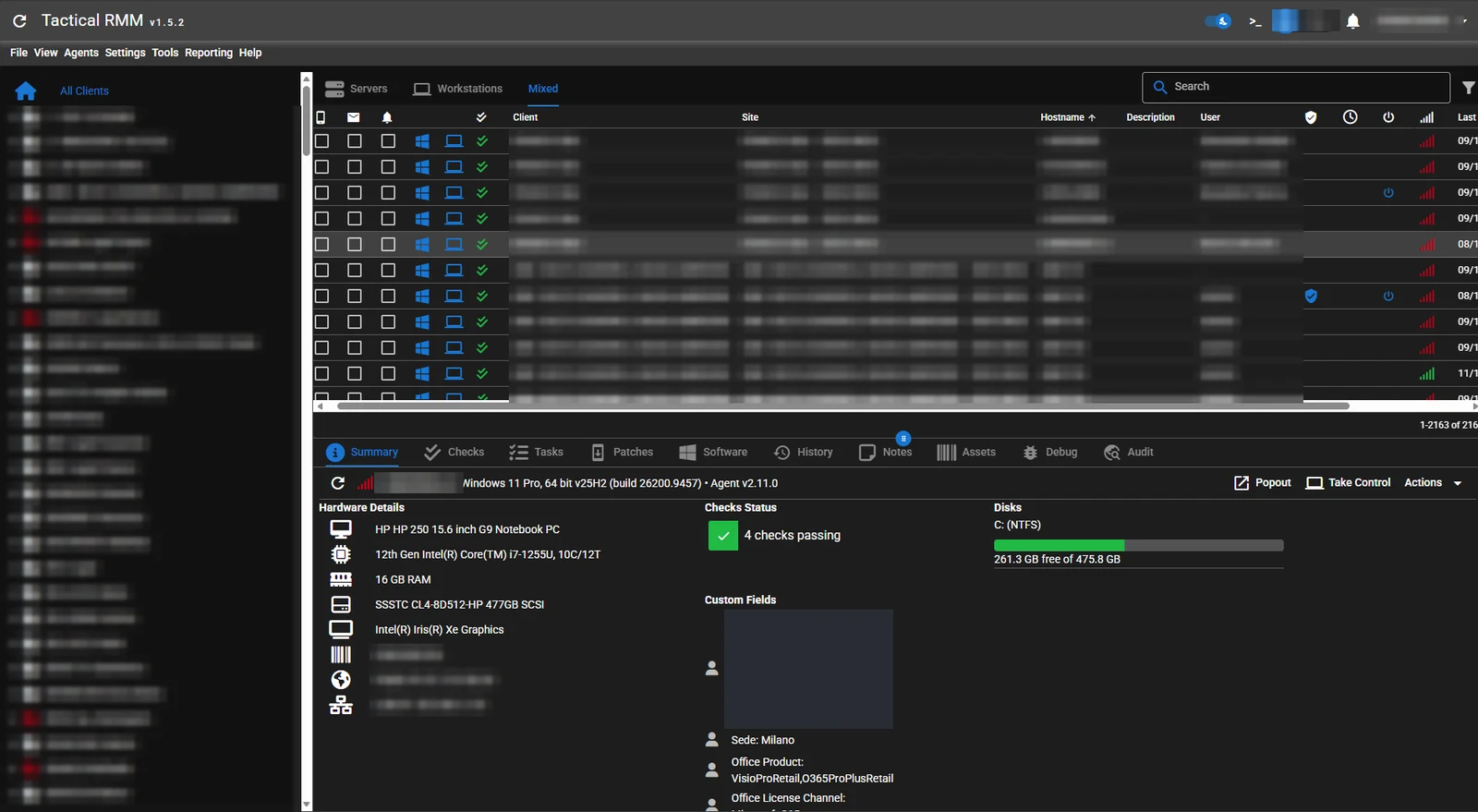This screenshot has height=812, width=1478.
Task: Open the user account dropdown arrow
Action: (1464, 21)
